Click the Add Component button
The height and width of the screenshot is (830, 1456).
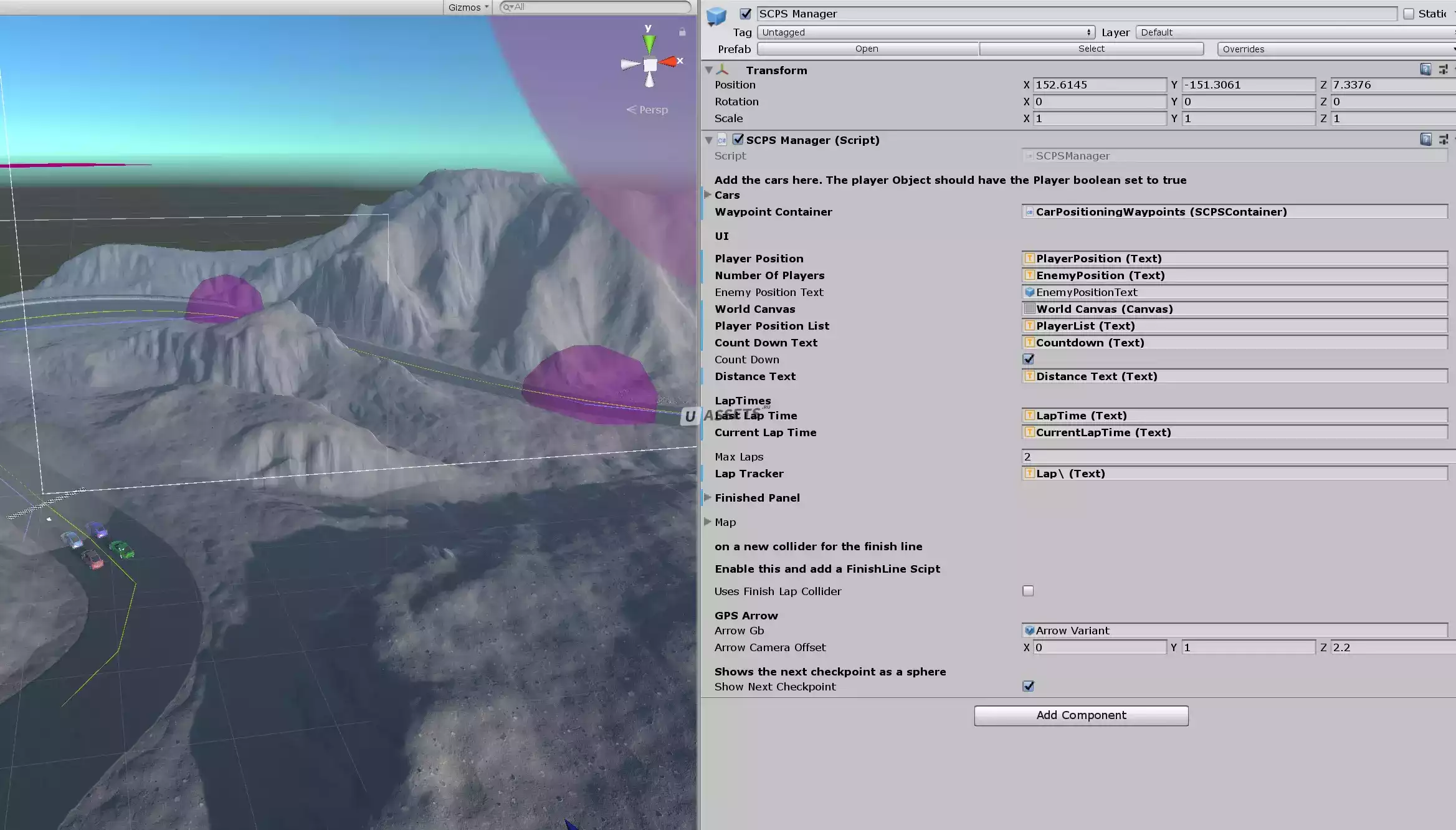coord(1080,715)
